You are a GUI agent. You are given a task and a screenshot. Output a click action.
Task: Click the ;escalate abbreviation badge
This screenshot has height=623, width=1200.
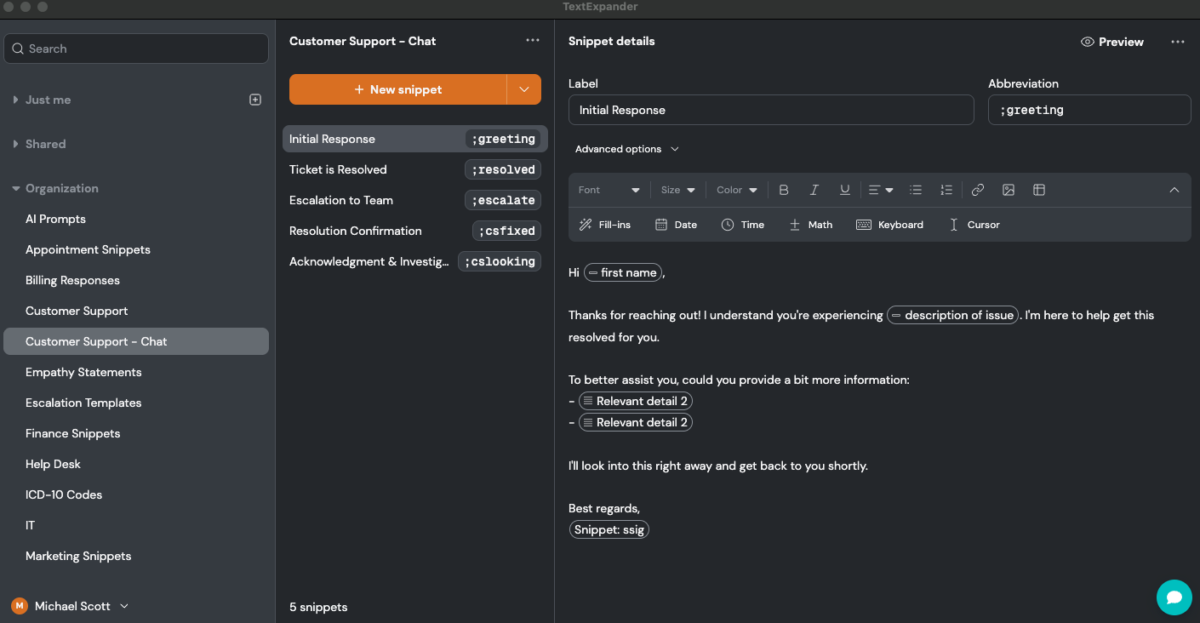pyautogui.click(x=503, y=200)
